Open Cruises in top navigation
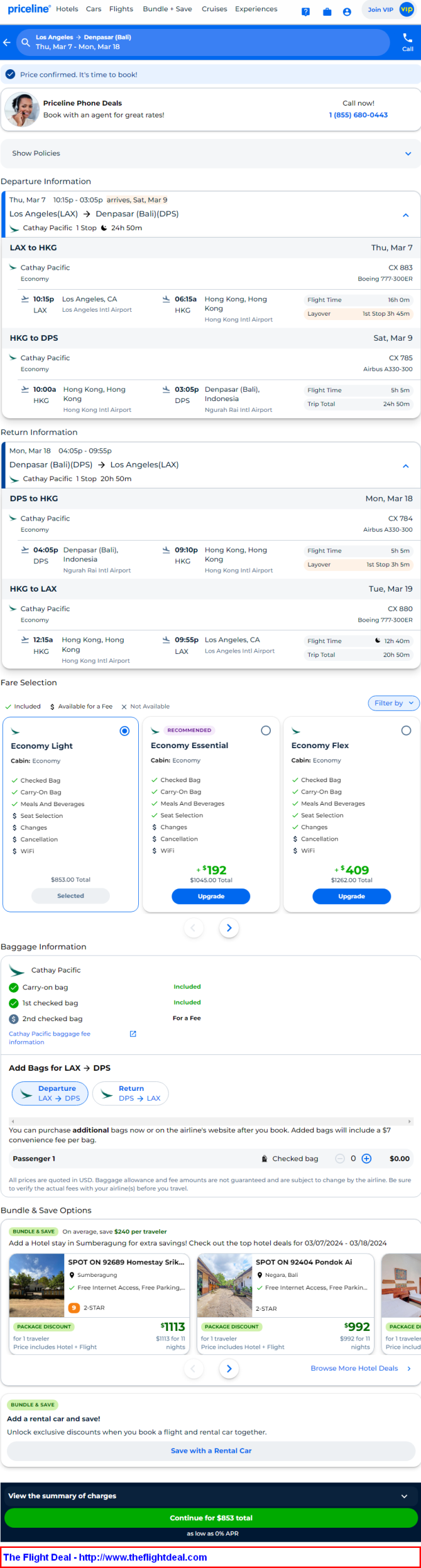Viewport: 421px width, 1568px height. [214, 9]
